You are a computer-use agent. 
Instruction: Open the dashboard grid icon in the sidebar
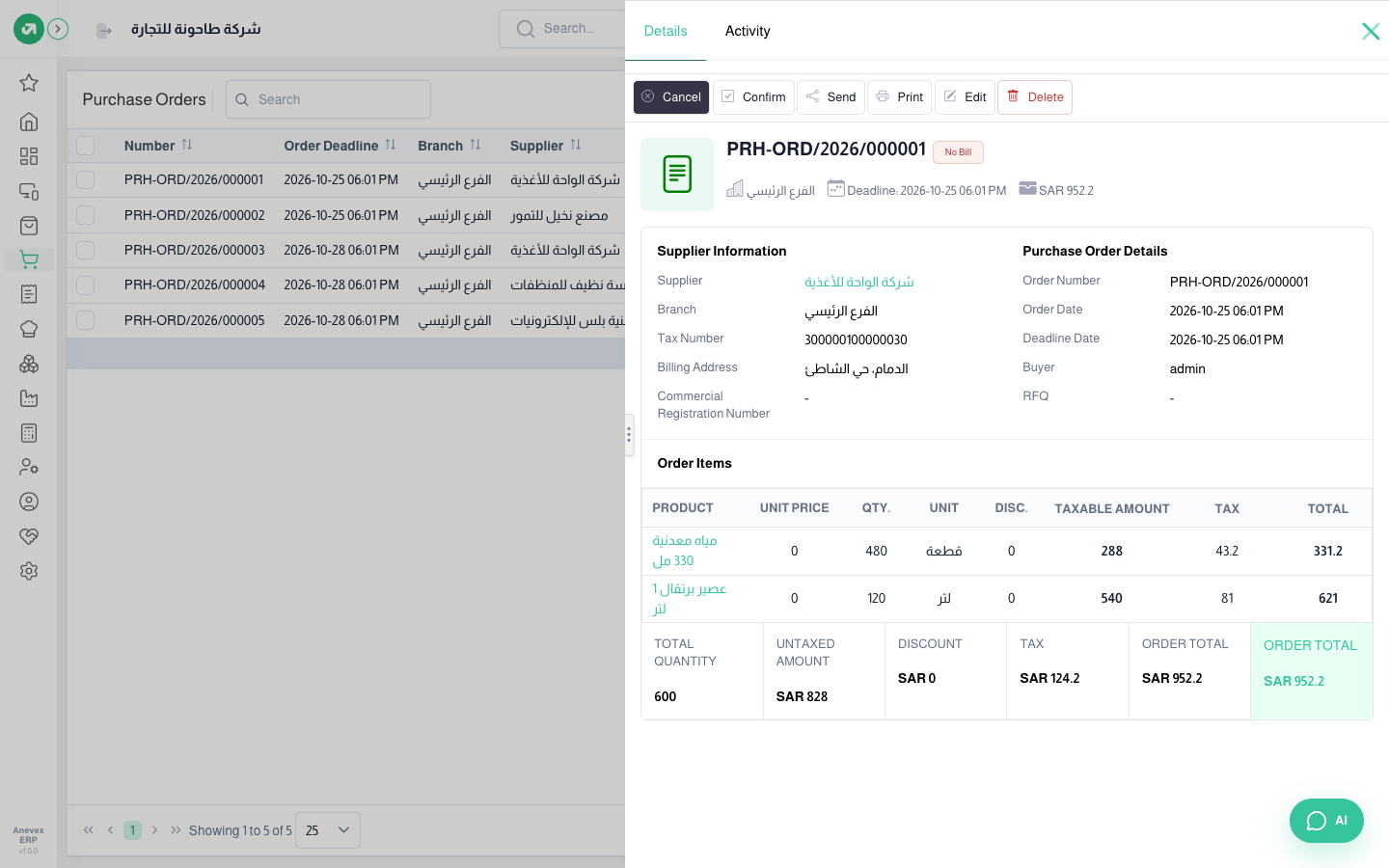tap(29, 156)
